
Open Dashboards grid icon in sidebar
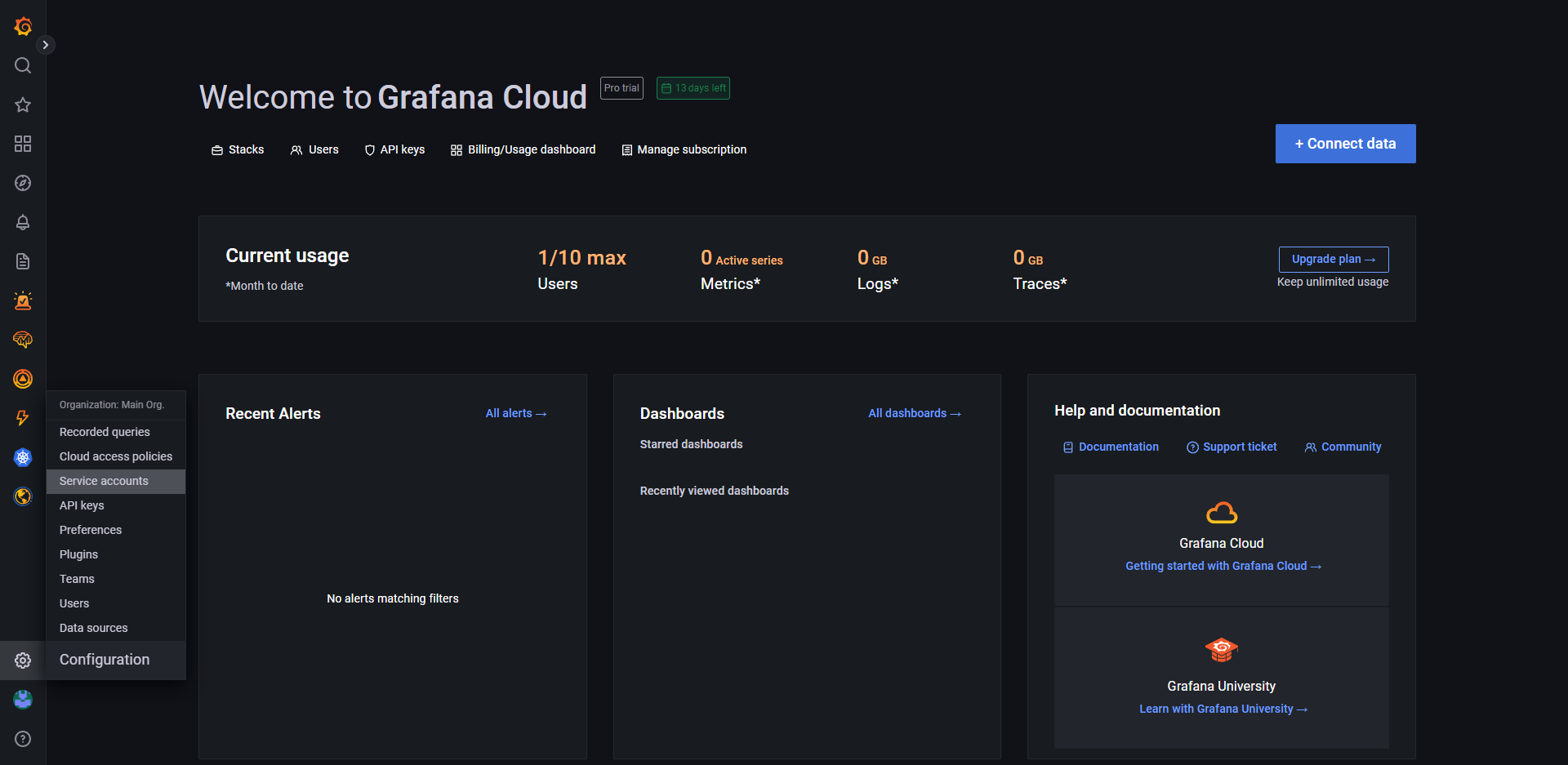pos(23,144)
